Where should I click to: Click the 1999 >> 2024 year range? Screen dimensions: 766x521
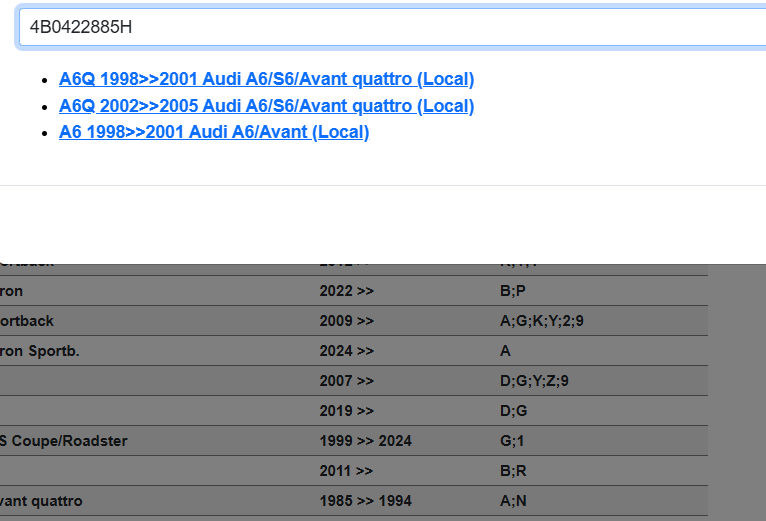(x=365, y=441)
